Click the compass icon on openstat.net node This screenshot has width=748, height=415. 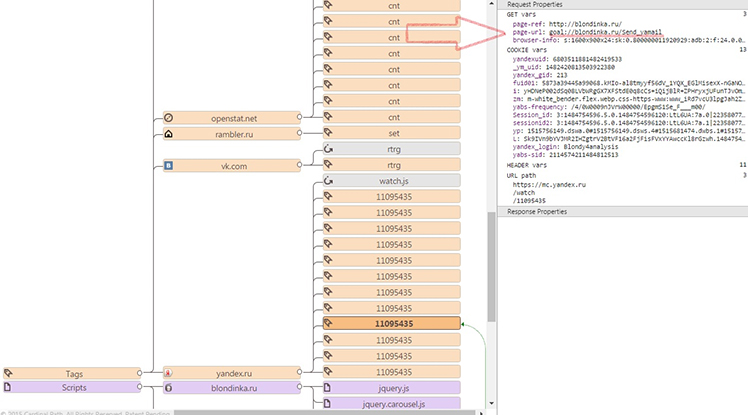point(169,118)
